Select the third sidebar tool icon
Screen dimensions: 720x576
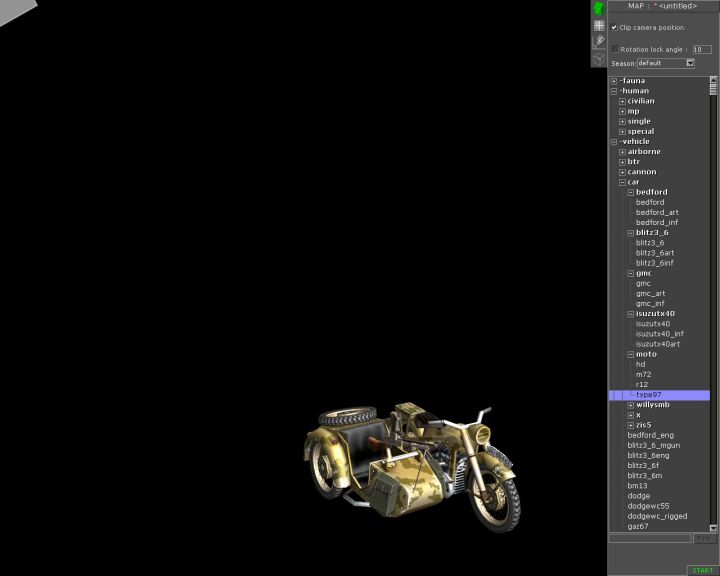[x=599, y=42]
